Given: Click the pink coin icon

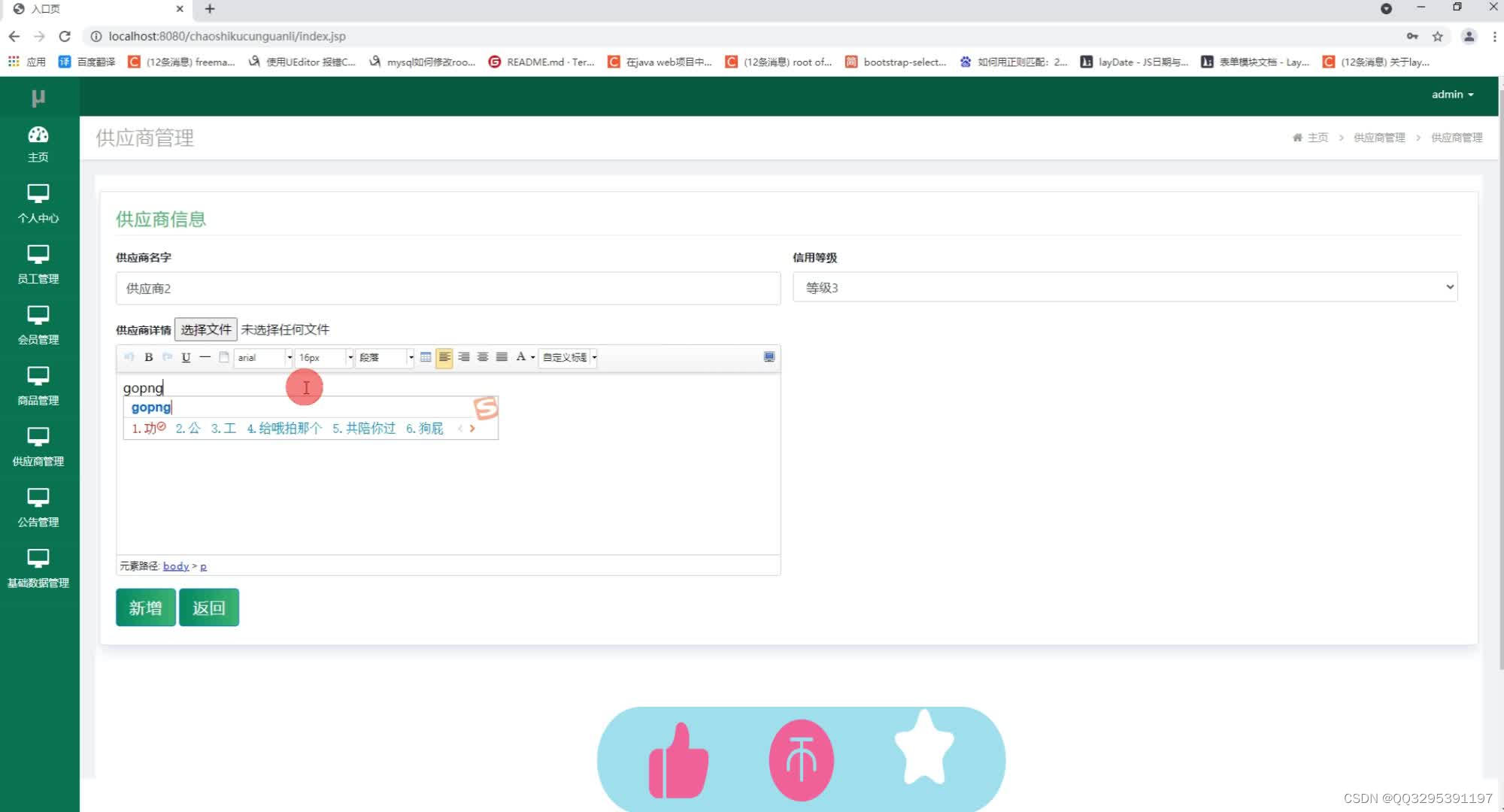Looking at the screenshot, I should [x=801, y=760].
